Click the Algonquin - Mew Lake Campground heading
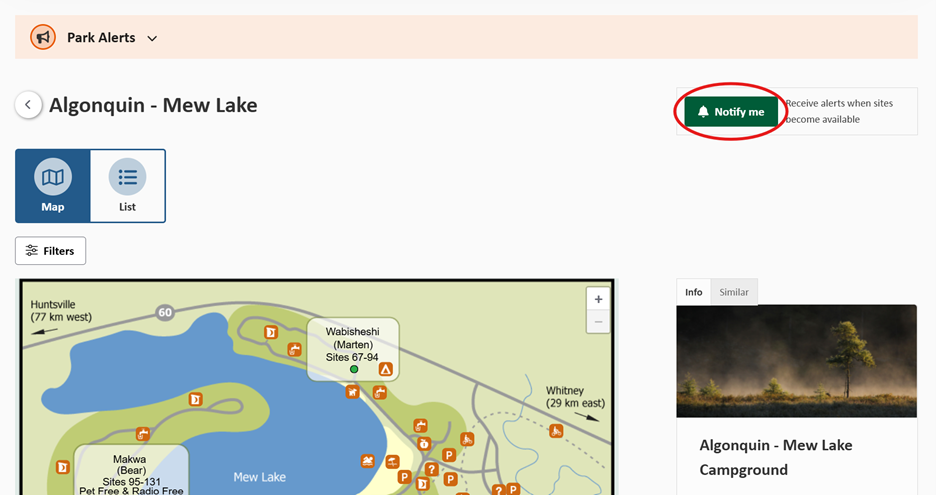This screenshot has width=936, height=495. click(x=776, y=457)
